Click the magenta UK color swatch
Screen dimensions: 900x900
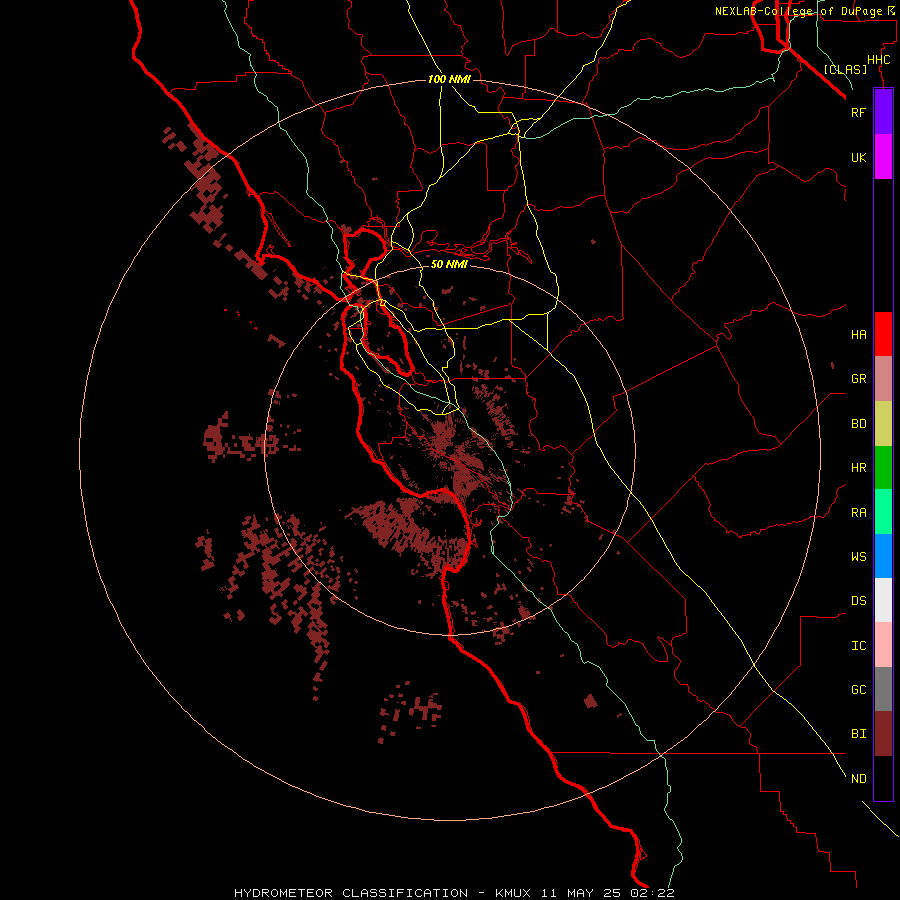pyautogui.click(x=883, y=157)
